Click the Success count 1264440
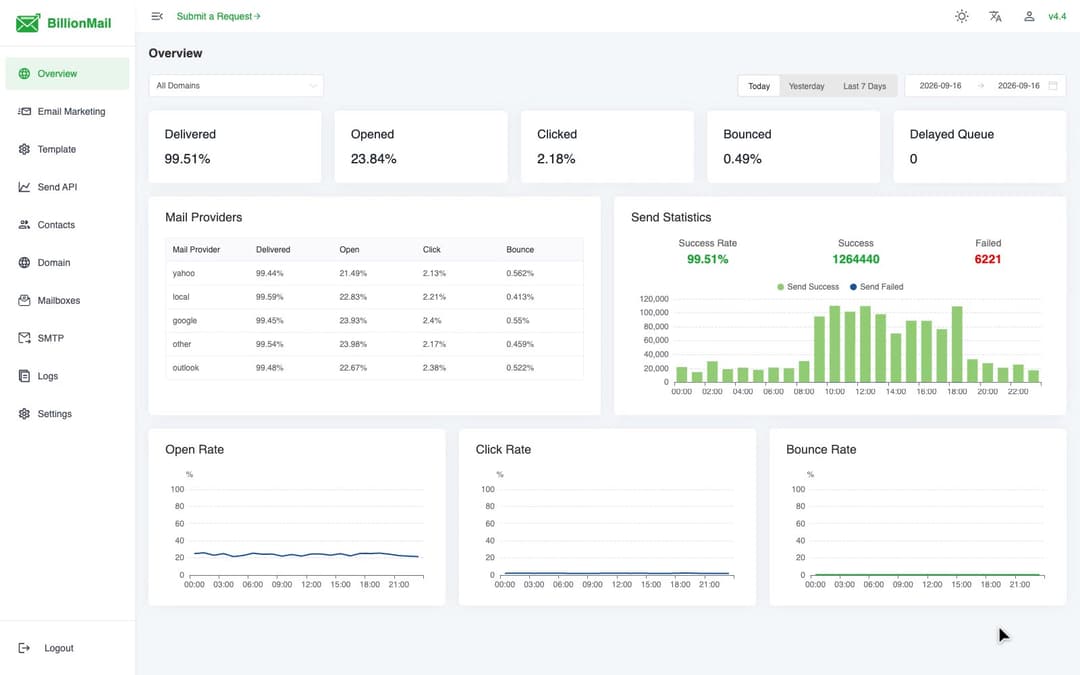 point(855,259)
